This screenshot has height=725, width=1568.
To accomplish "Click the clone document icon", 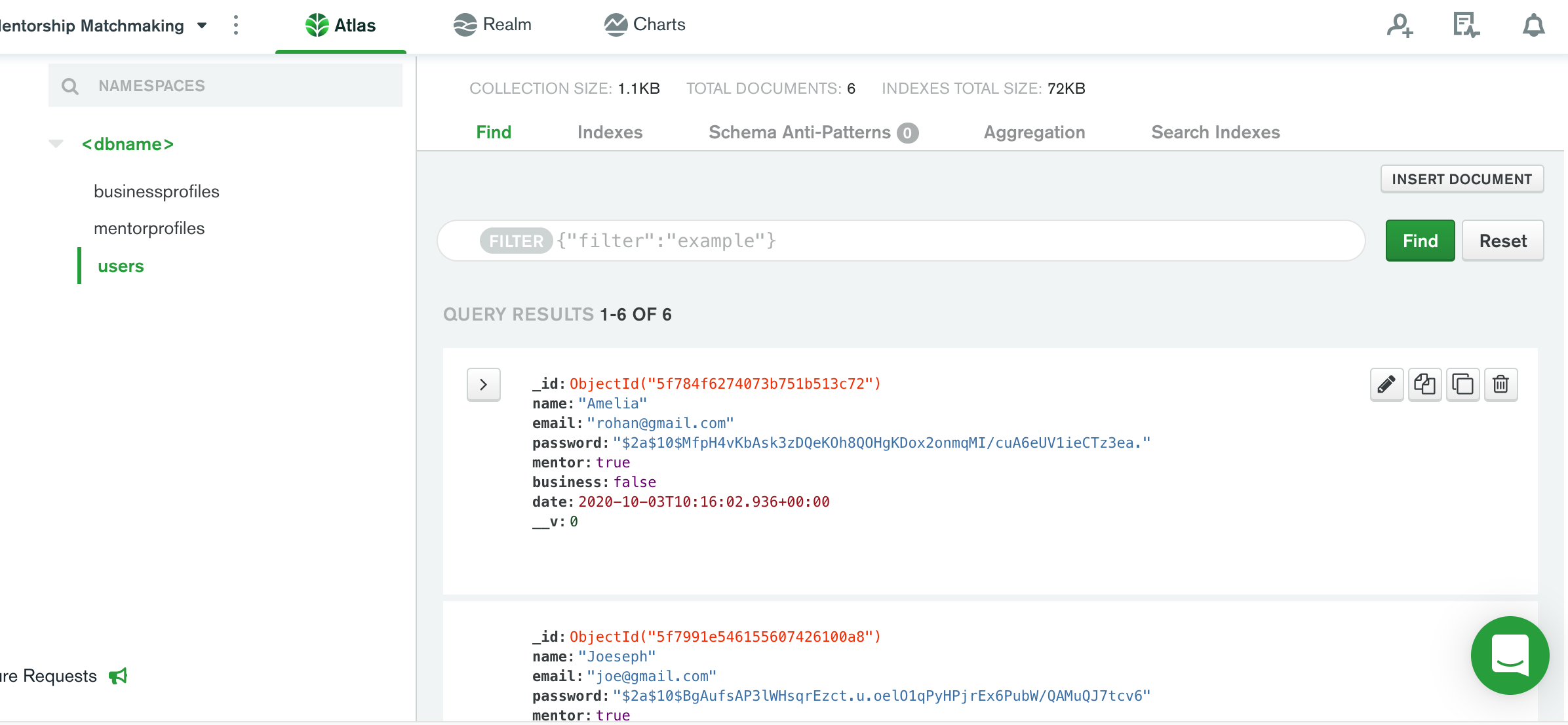I will [1462, 384].
